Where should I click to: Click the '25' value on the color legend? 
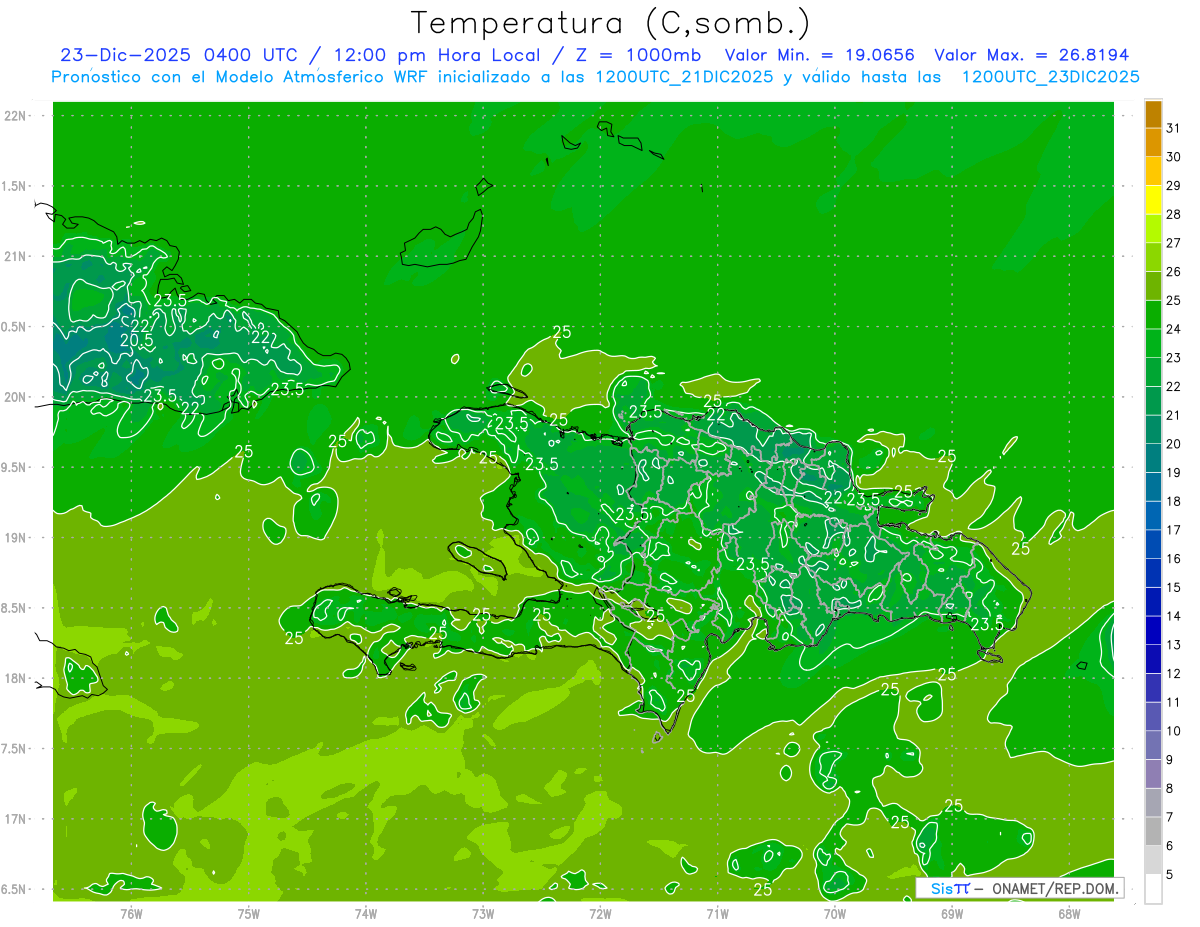(1173, 300)
